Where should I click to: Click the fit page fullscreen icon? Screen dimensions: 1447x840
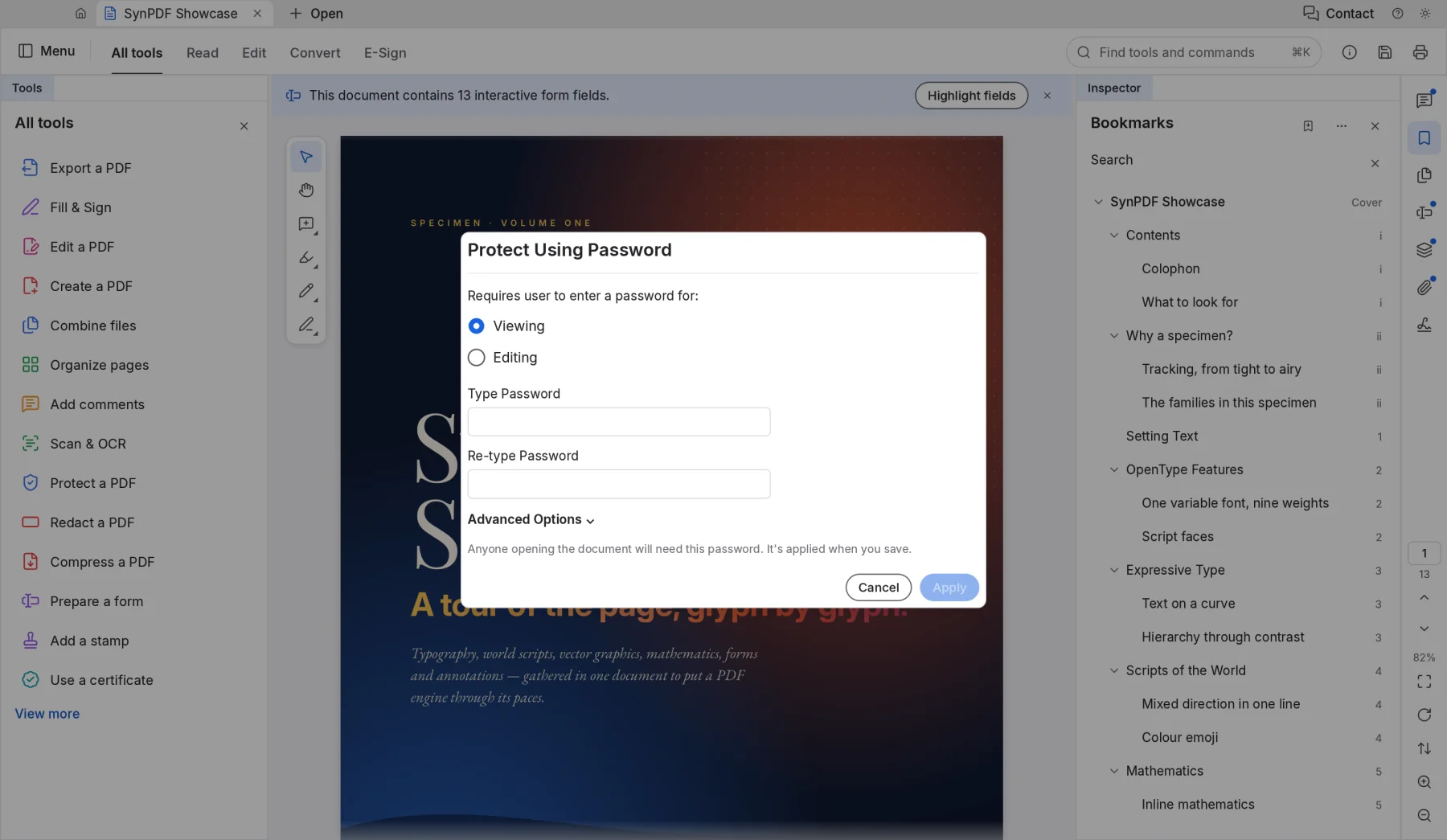coord(1424,682)
